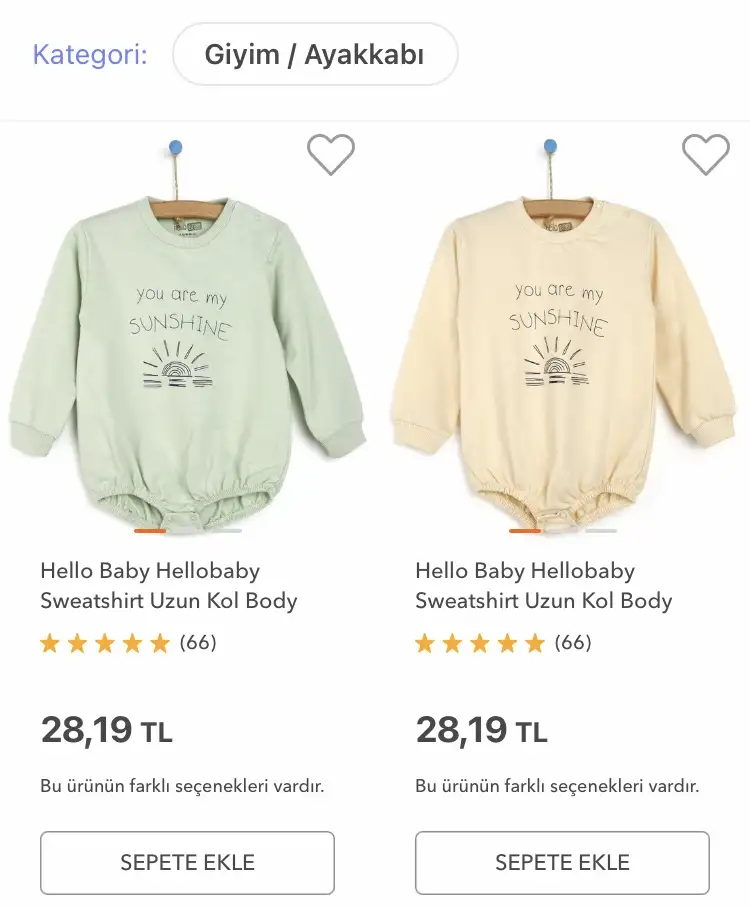The image size is (750, 909).
Task: Open the green Hello Baby Sweatshirt title link
Action: click(x=169, y=586)
